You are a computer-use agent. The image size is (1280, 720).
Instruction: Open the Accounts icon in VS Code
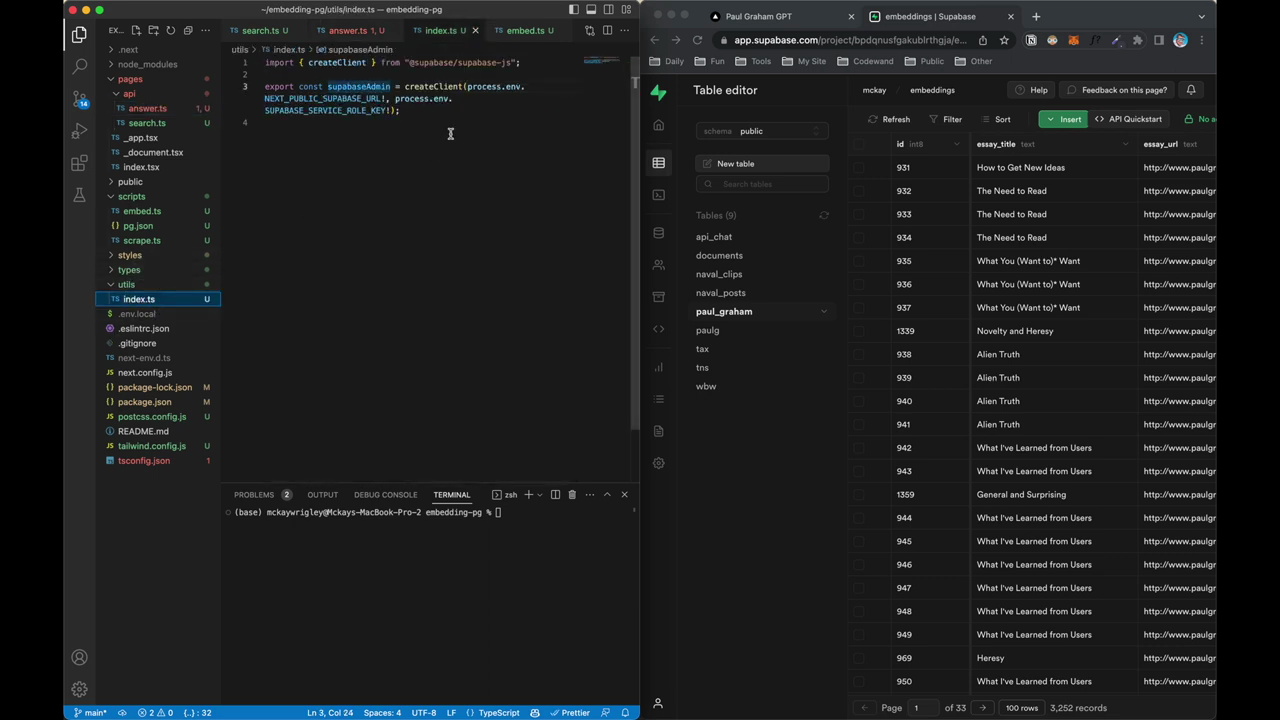(79, 658)
